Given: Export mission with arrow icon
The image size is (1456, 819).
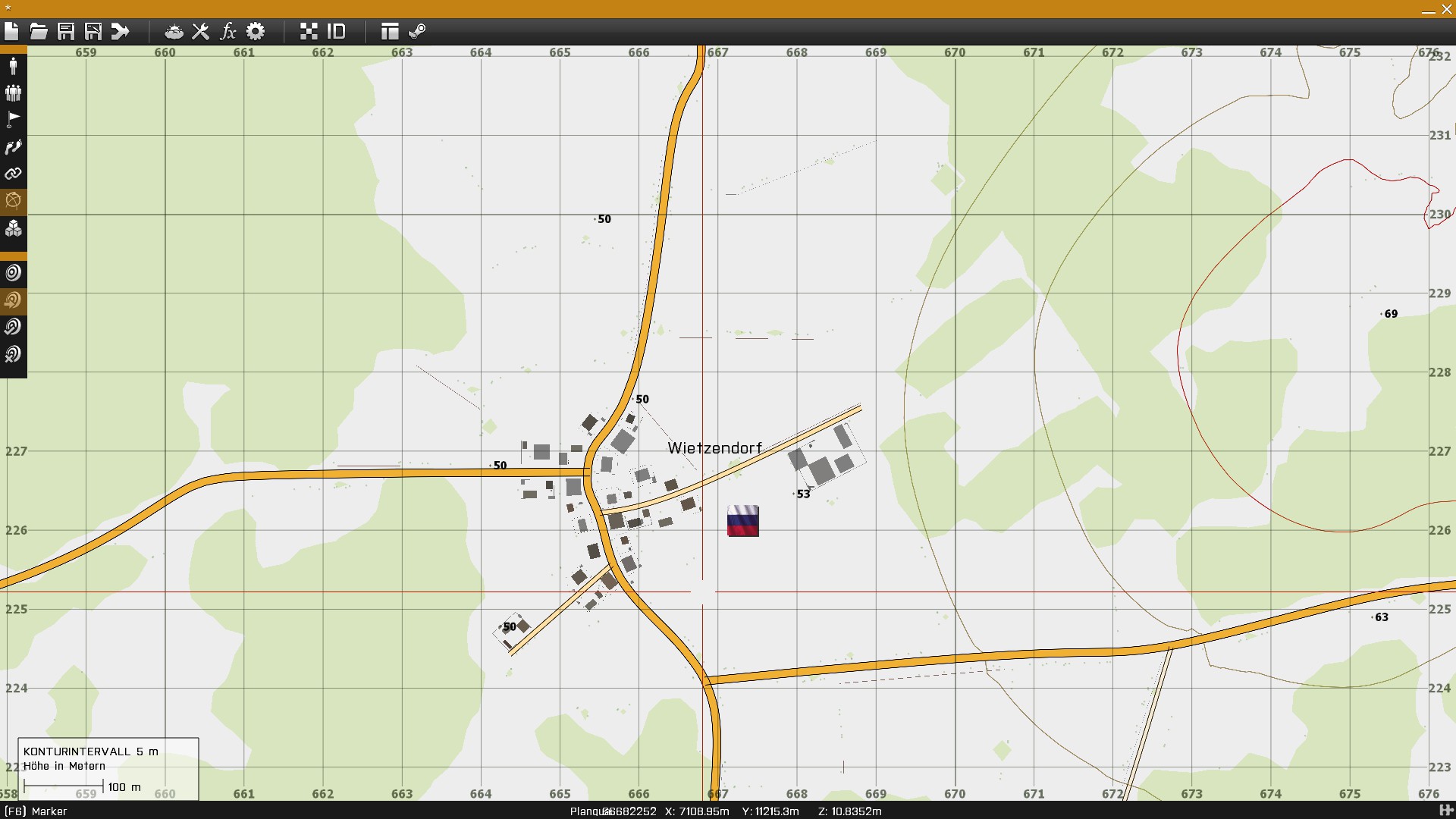Looking at the screenshot, I should pyautogui.click(x=121, y=31).
